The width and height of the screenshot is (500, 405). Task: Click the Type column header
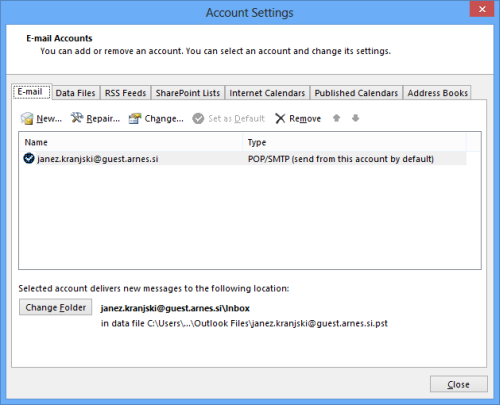tap(354, 142)
